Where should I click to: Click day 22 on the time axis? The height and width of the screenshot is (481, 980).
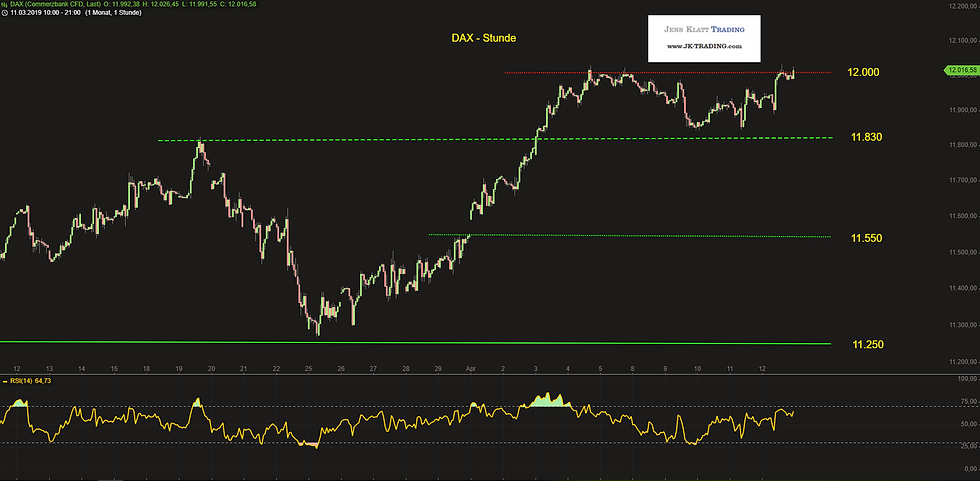point(276,369)
